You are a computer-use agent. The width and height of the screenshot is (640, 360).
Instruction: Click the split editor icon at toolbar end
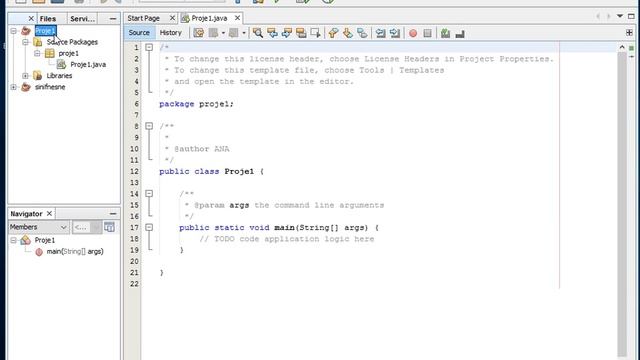point(629,32)
